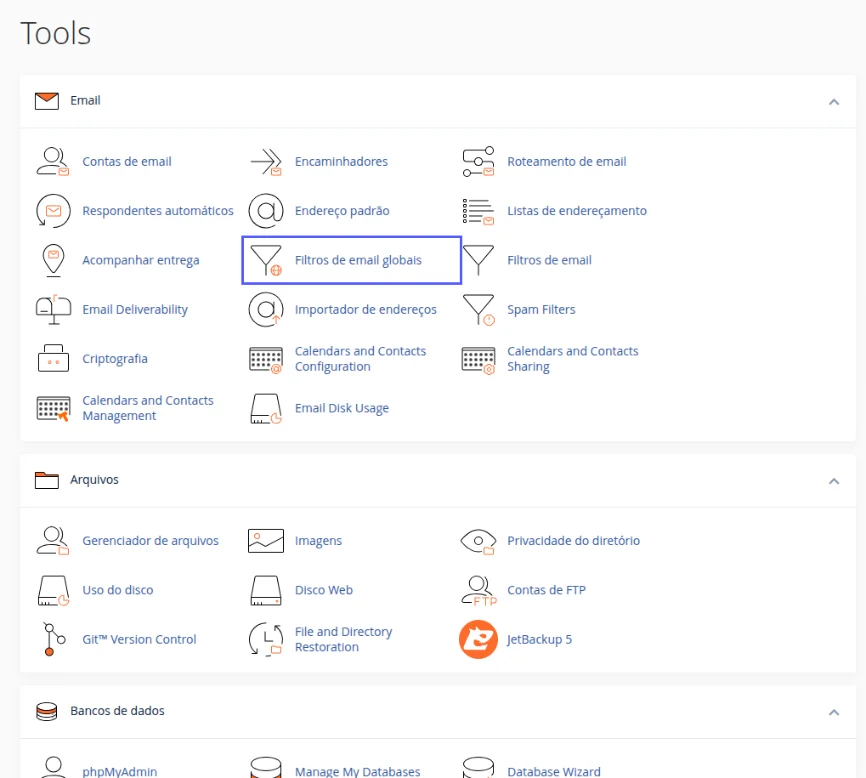Click the Arquivos section header title
This screenshot has width=866, height=778.
click(x=94, y=480)
